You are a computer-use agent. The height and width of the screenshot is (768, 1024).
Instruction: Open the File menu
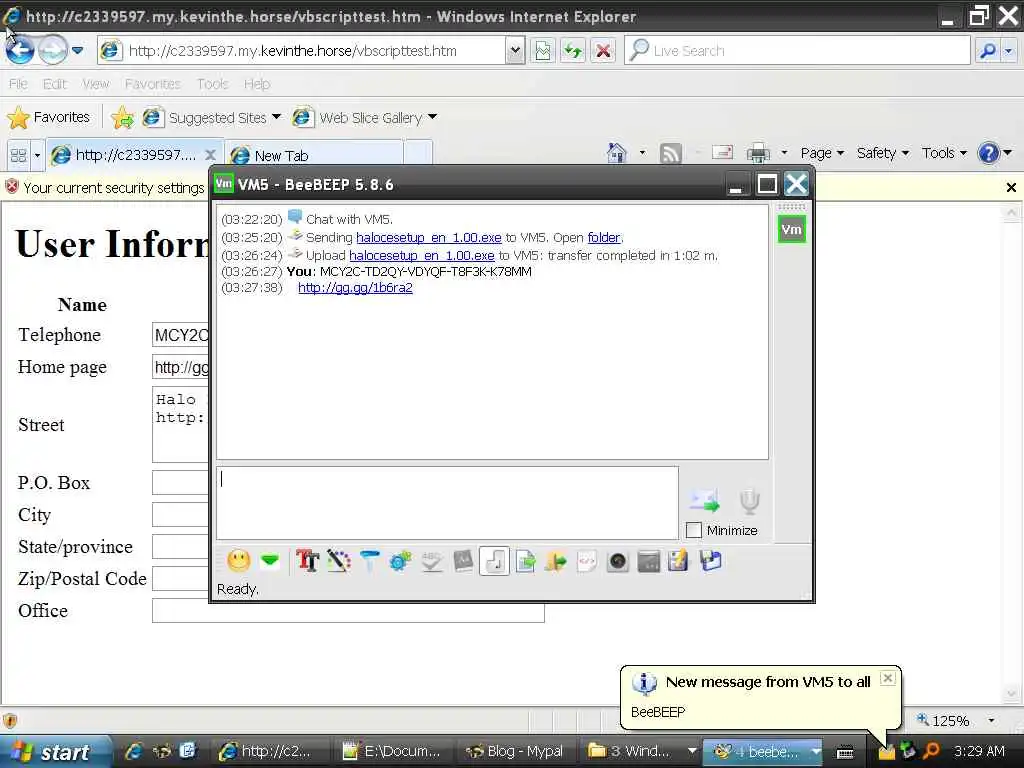[x=18, y=84]
